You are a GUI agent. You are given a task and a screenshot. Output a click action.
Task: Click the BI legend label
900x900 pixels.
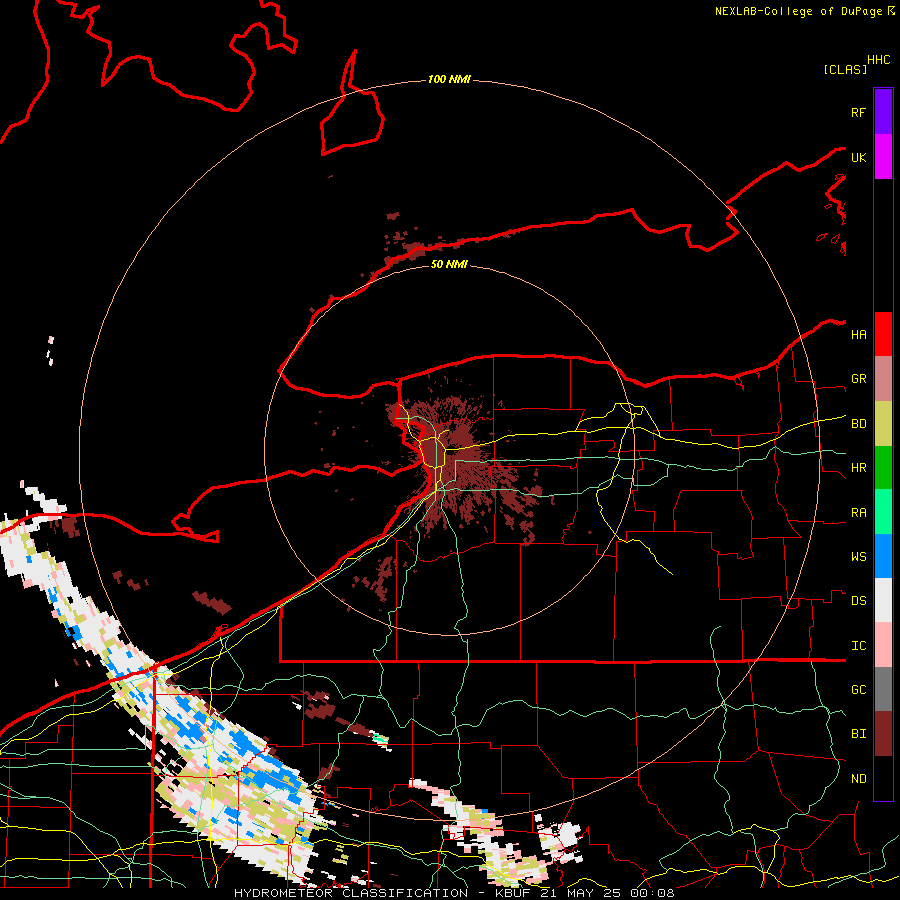point(858,734)
